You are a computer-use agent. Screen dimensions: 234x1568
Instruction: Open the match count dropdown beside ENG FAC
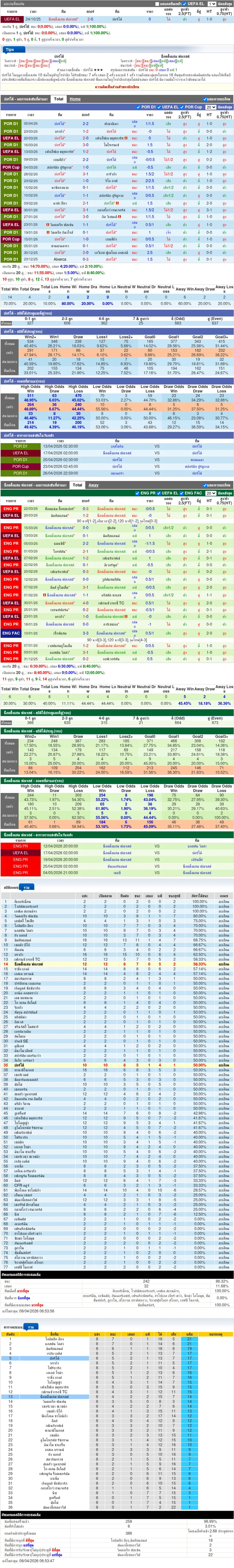[210, 493]
